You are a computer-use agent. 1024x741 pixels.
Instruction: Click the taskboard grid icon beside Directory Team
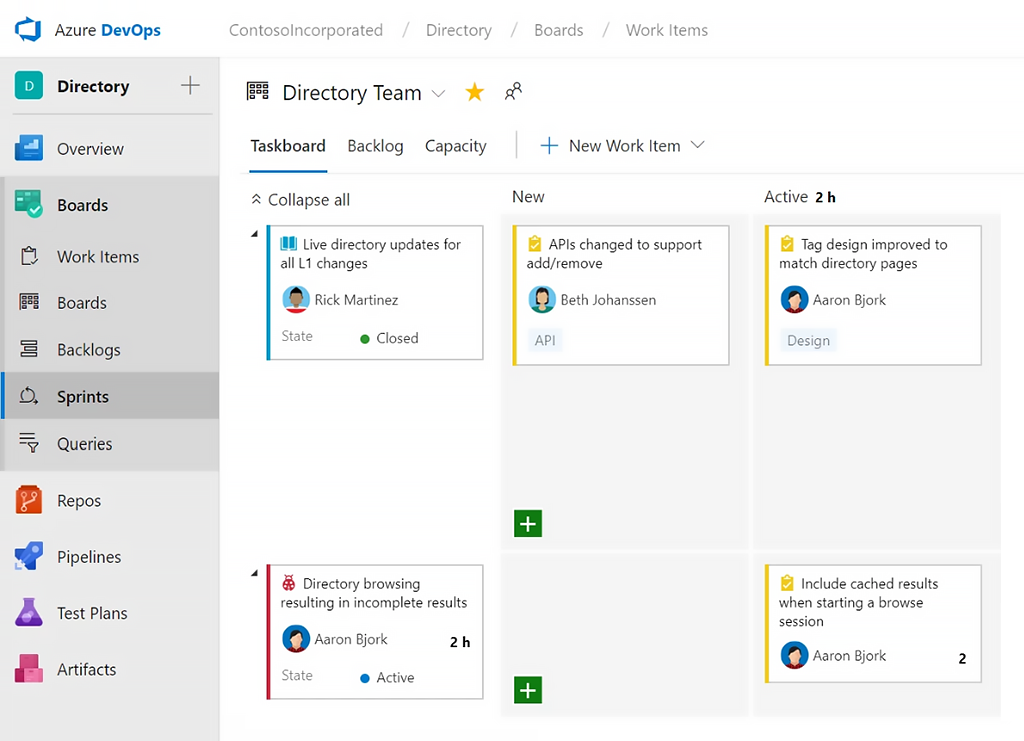[x=258, y=91]
